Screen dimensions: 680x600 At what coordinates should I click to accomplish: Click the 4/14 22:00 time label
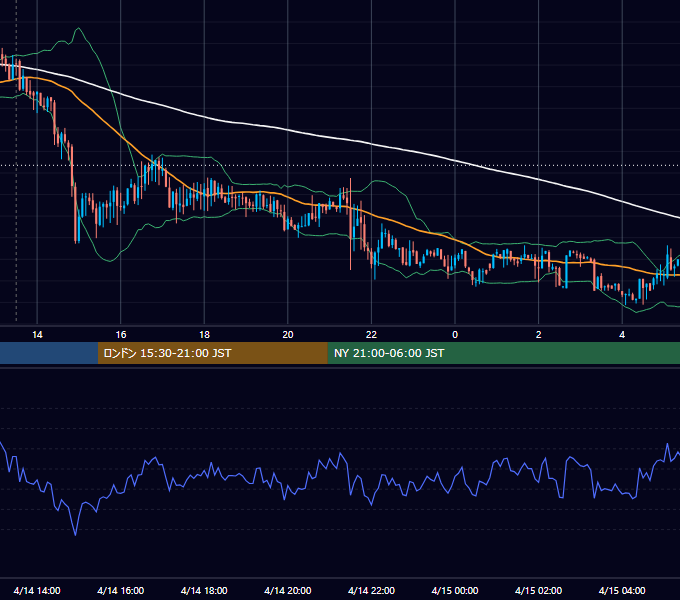click(x=372, y=590)
